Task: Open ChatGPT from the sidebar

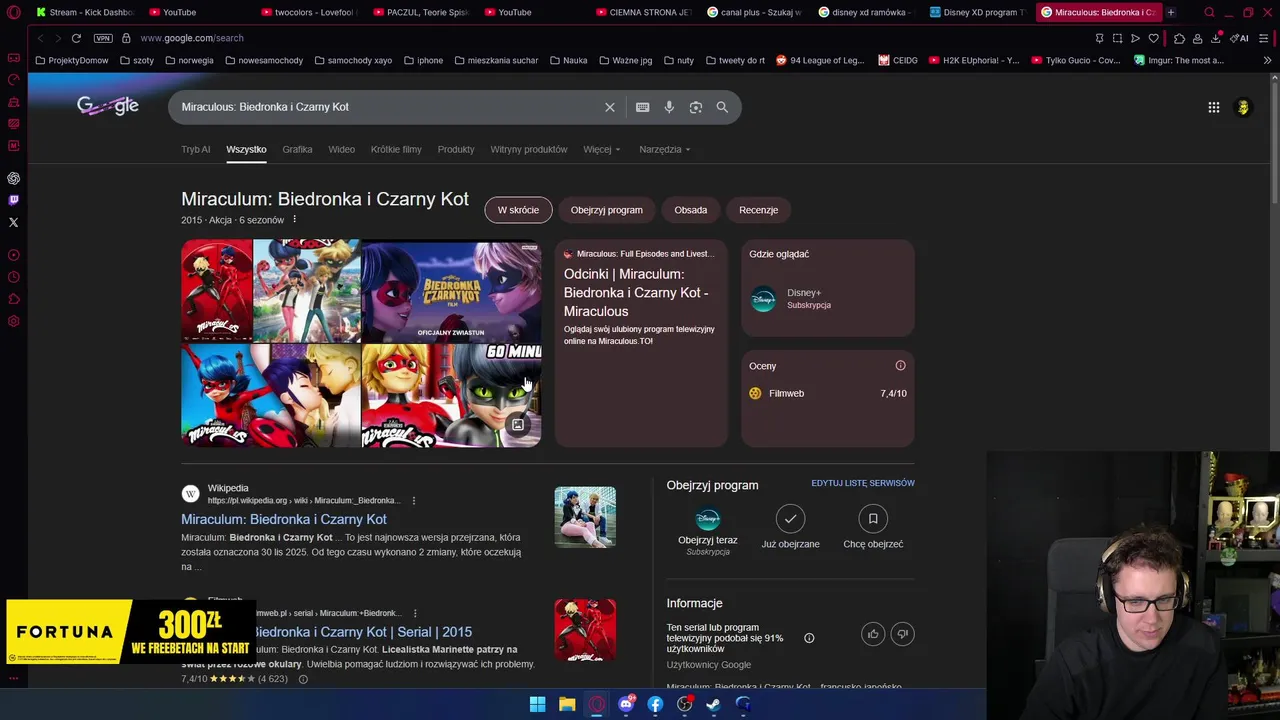Action: (x=14, y=178)
